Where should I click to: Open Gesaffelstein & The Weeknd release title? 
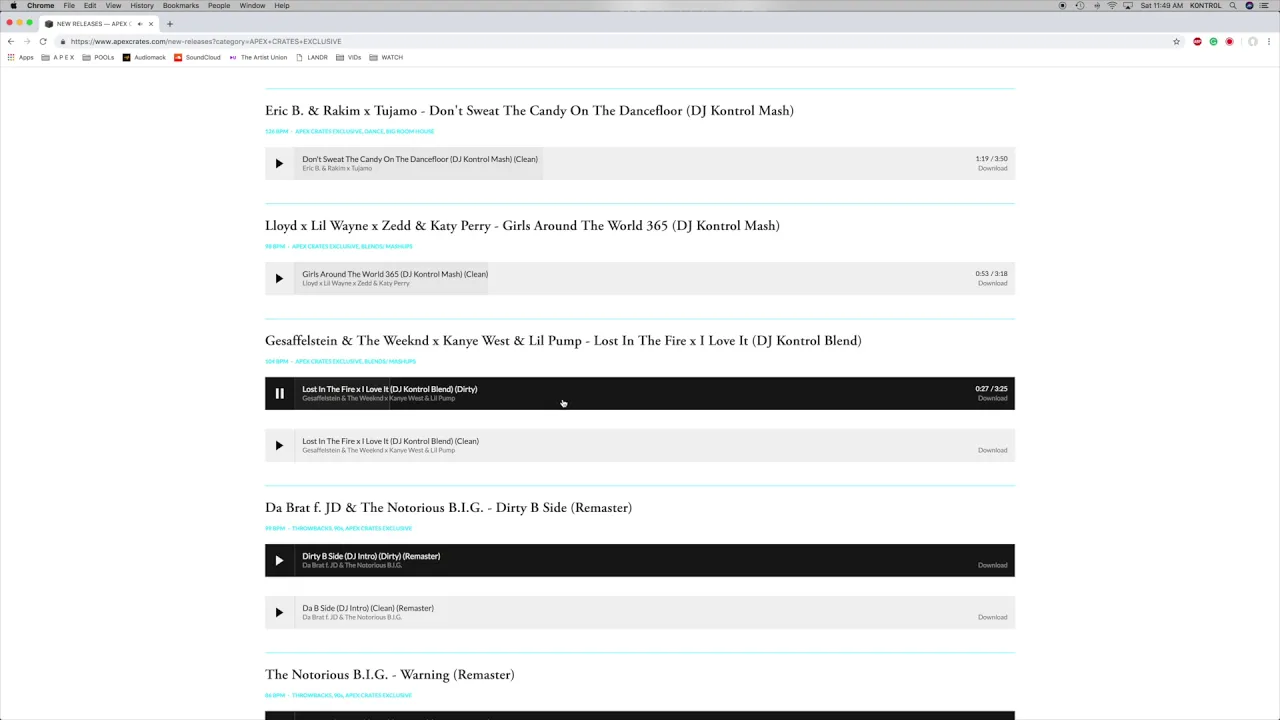click(563, 341)
